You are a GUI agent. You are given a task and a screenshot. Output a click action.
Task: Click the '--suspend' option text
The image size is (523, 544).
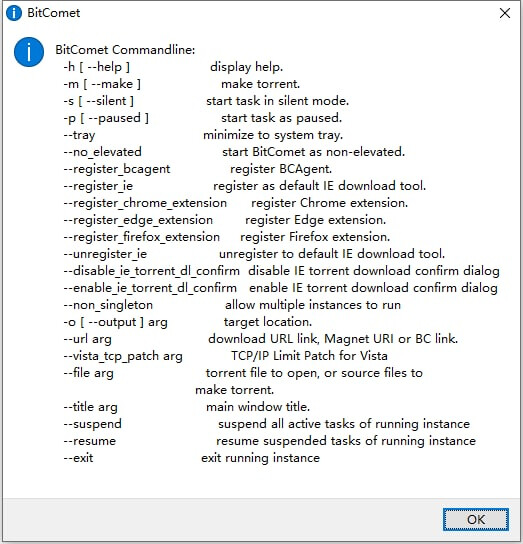[x=92, y=424]
